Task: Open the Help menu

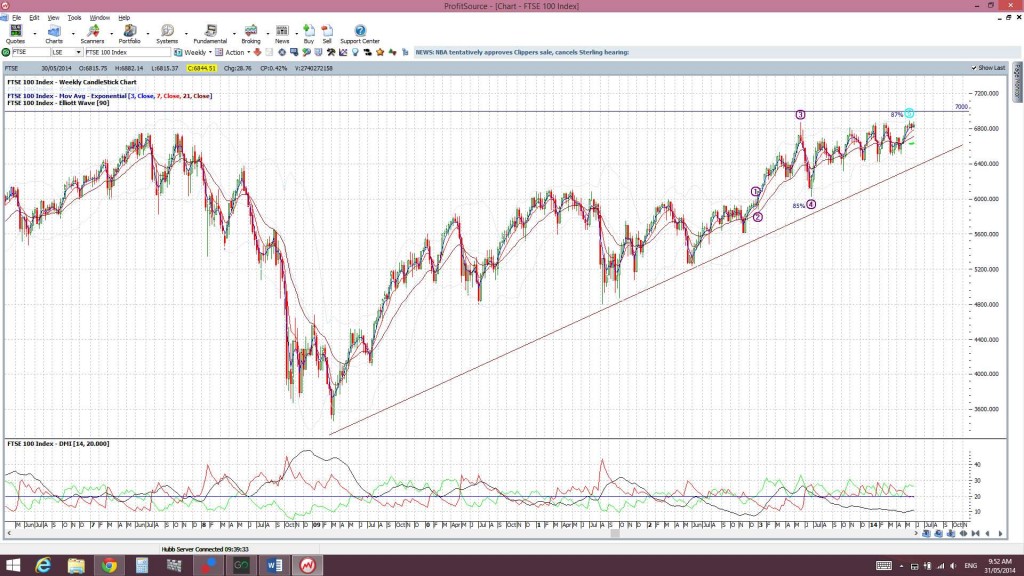Action: pyautogui.click(x=124, y=18)
